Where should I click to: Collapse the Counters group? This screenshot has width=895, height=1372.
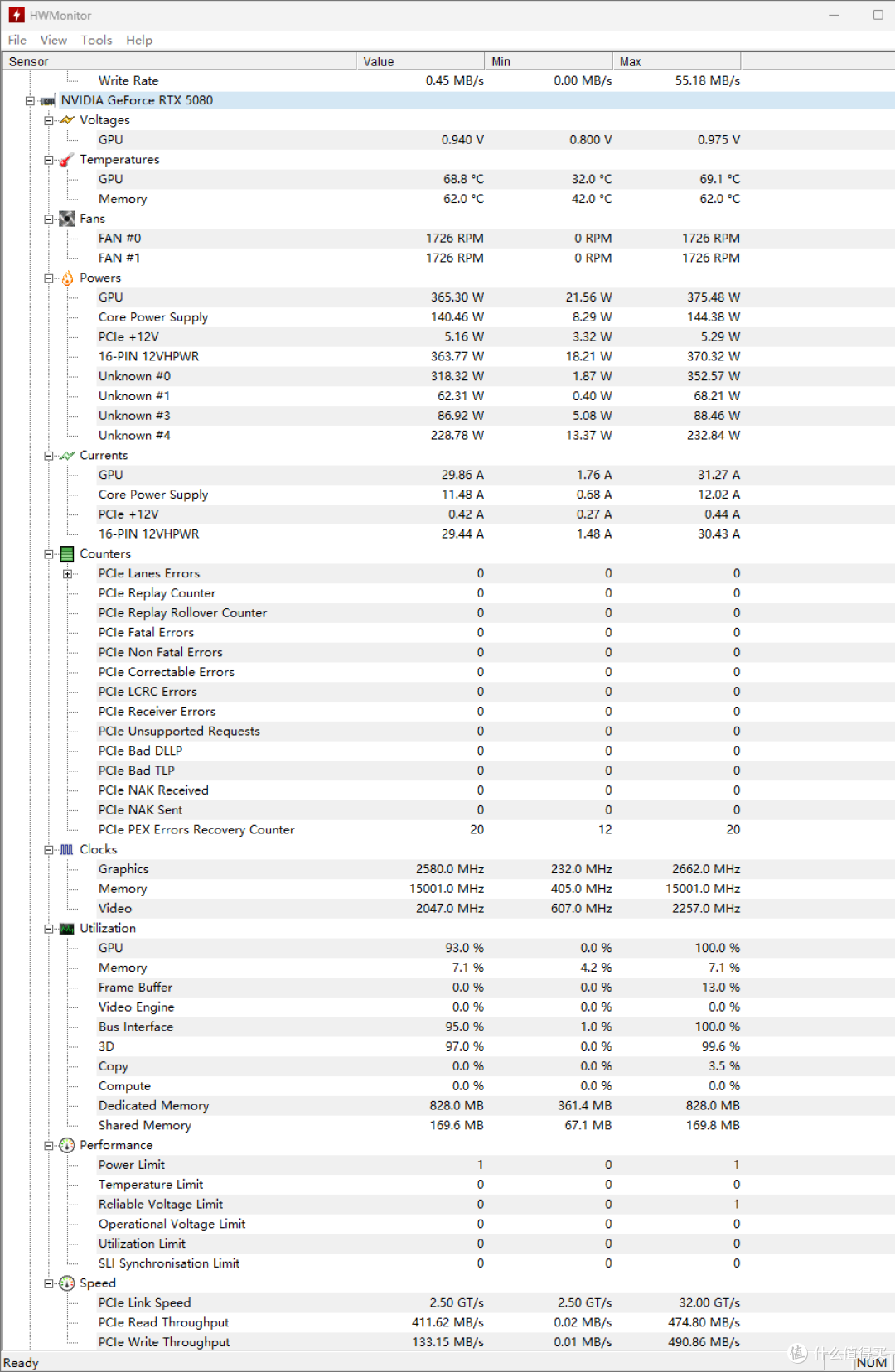click(x=49, y=554)
